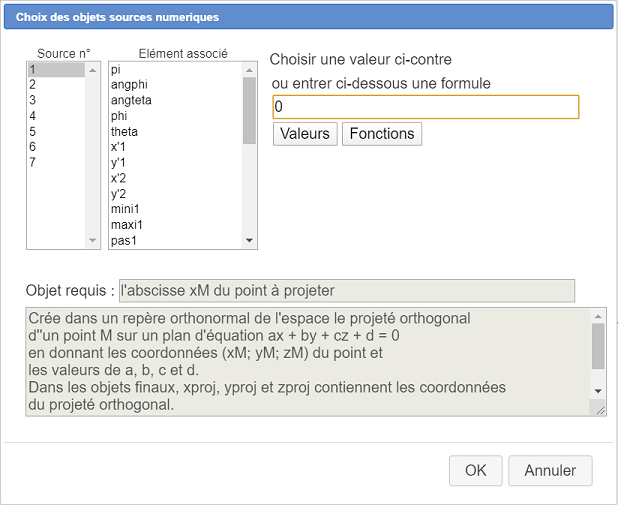Click the up arrow of the description text area
Viewport: 618px width, 505px height.
click(x=598, y=317)
